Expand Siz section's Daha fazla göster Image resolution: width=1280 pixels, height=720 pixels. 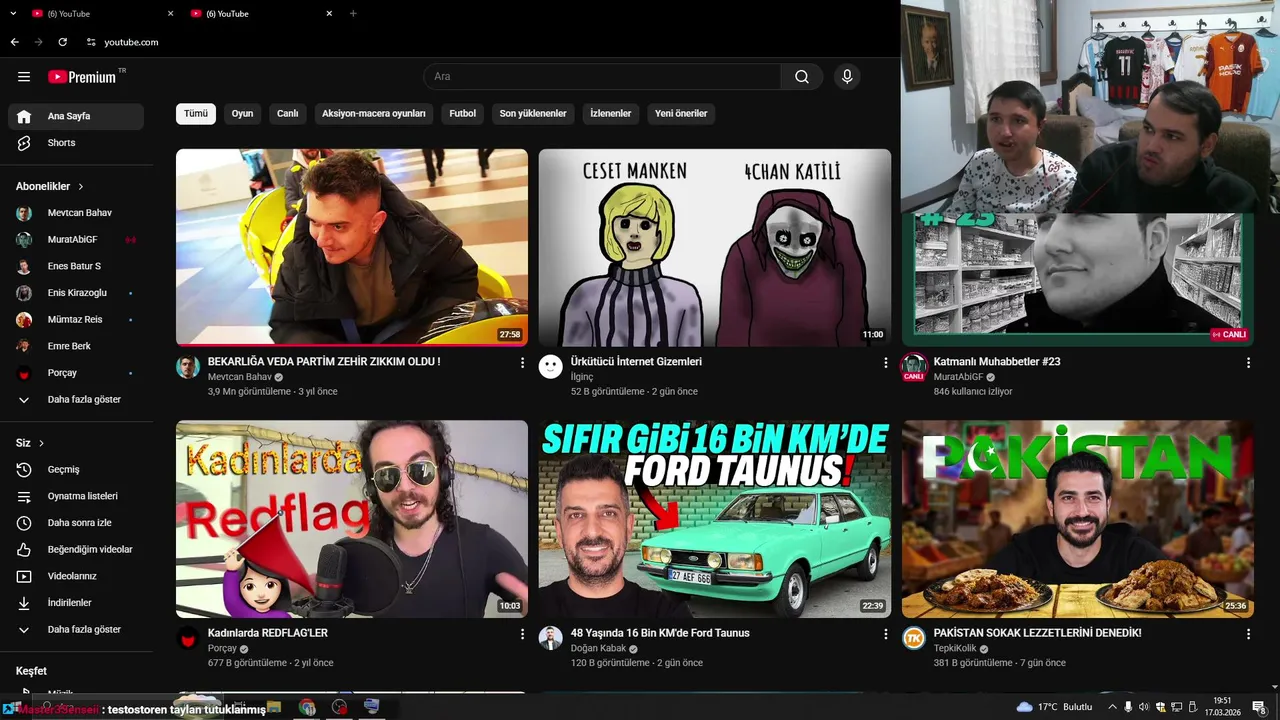click(x=76, y=630)
